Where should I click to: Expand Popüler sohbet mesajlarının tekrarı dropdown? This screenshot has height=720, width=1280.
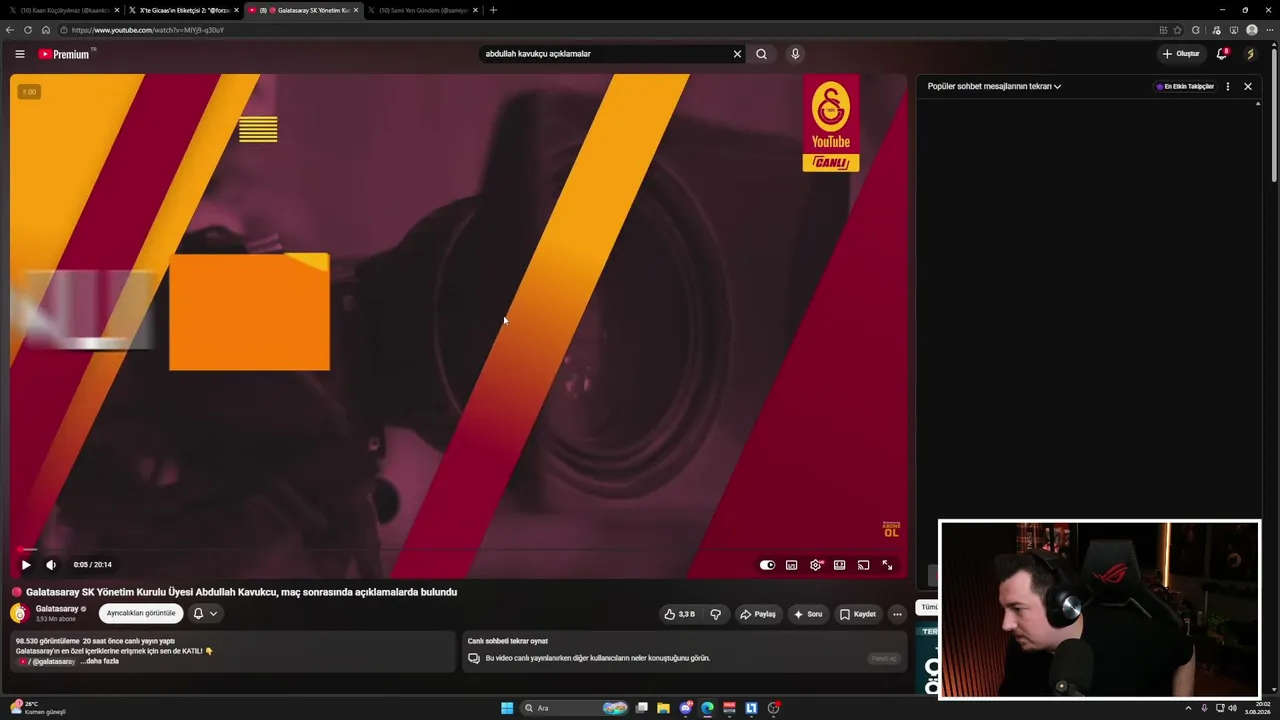994,86
